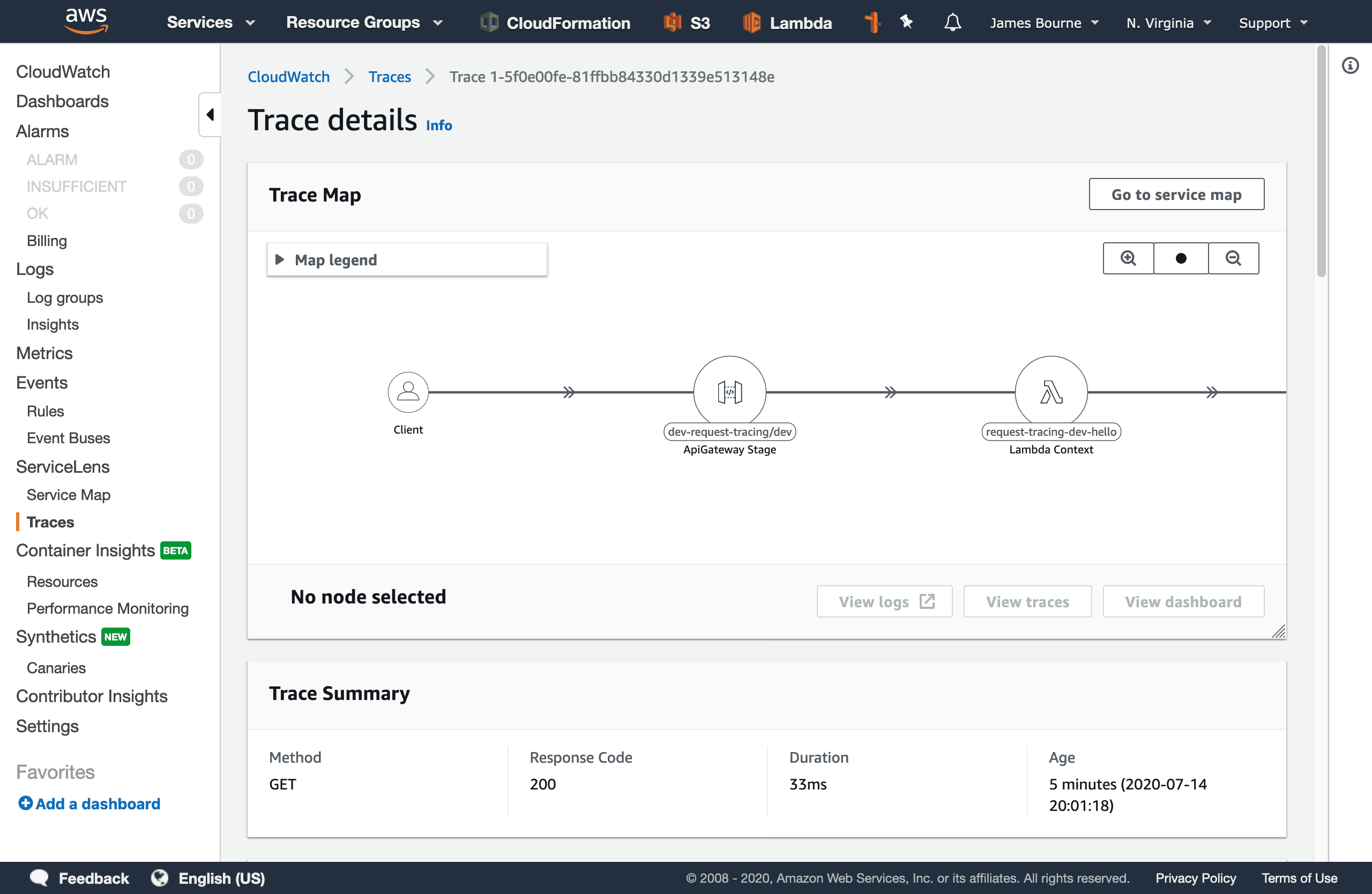The image size is (1372, 894).
Task: Reset trace map zoom with dot button
Action: click(1181, 258)
